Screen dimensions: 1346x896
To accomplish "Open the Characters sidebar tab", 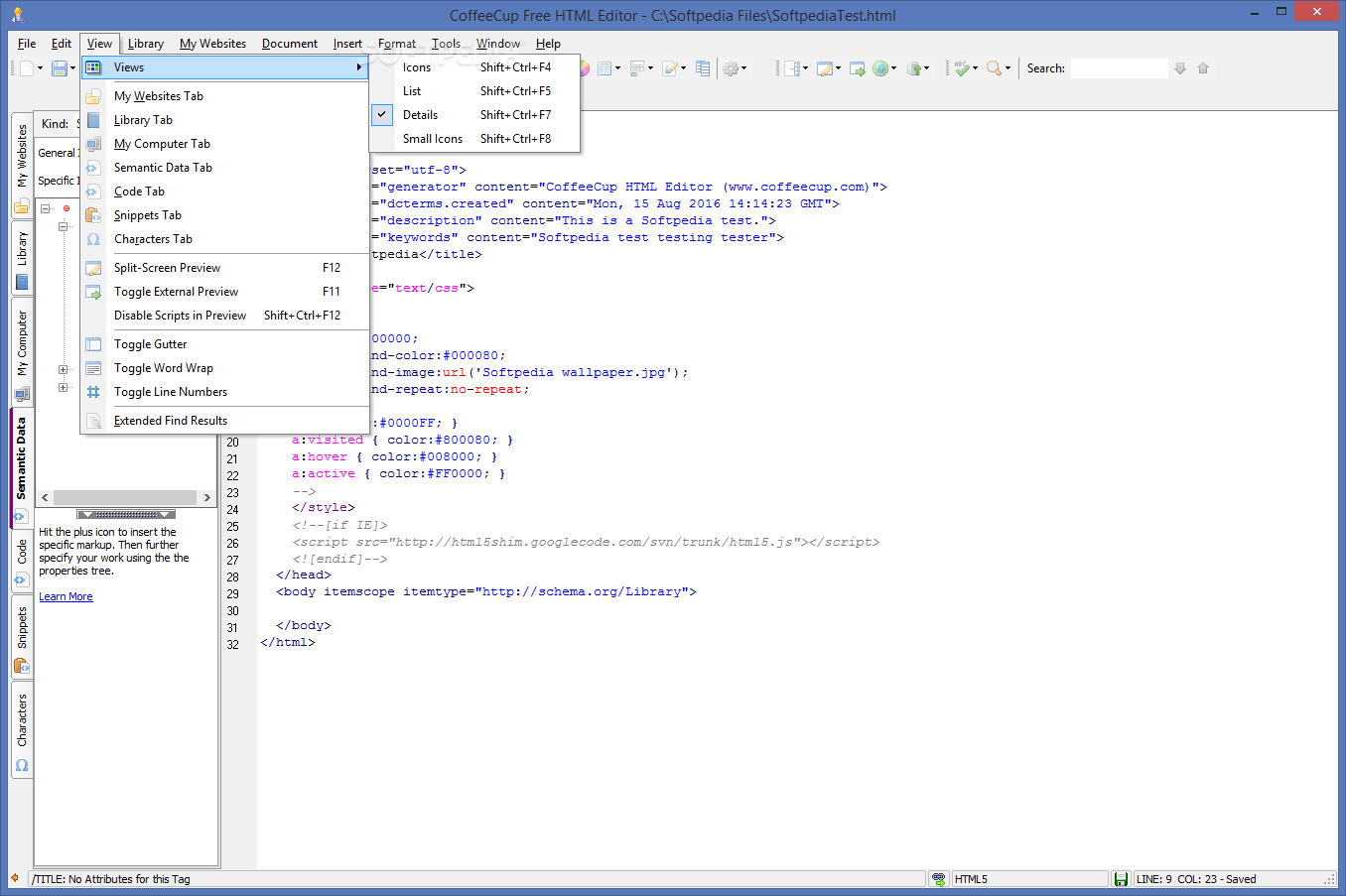I will [x=22, y=730].
